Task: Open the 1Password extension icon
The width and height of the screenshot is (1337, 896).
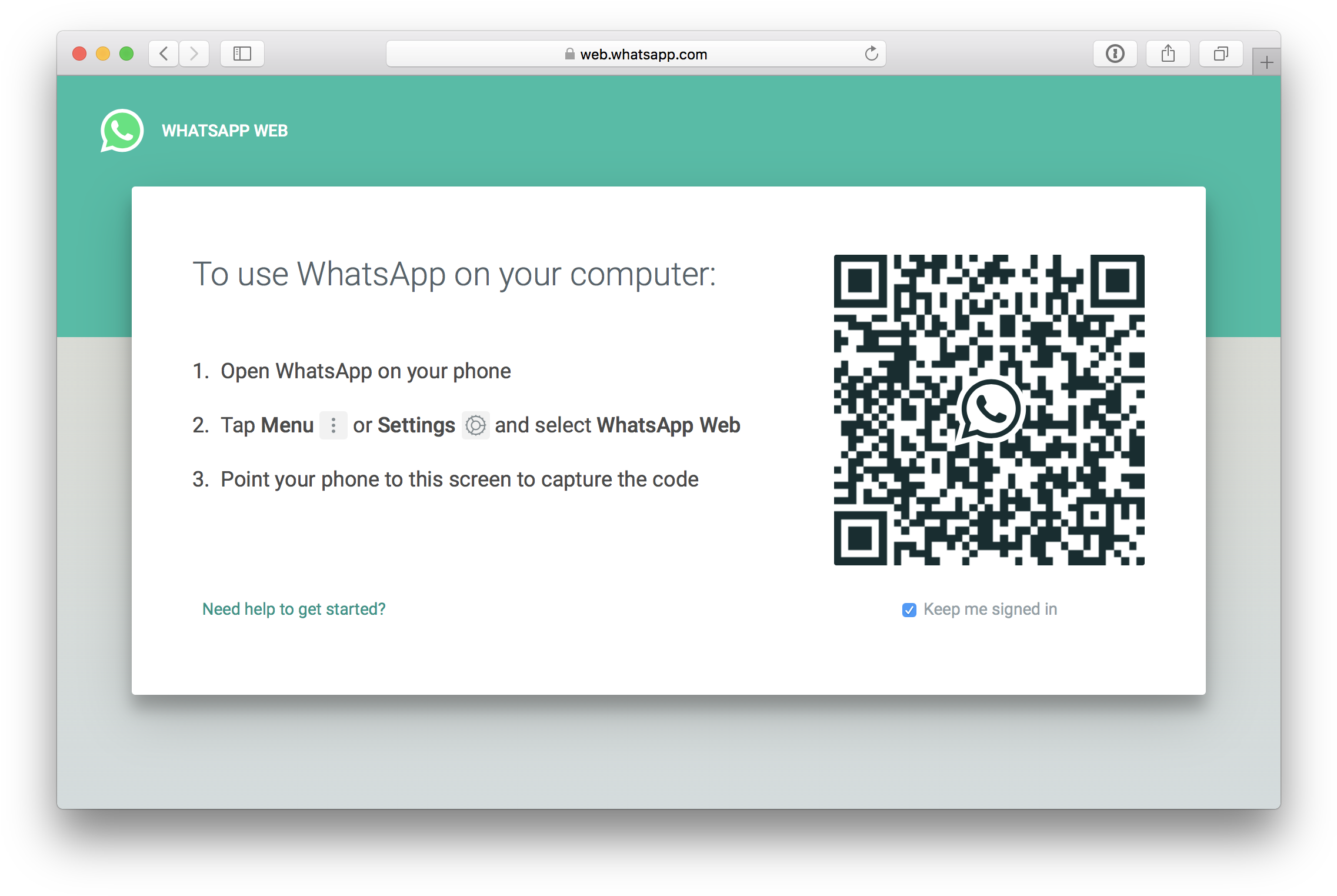Action: coord(1115,54)
